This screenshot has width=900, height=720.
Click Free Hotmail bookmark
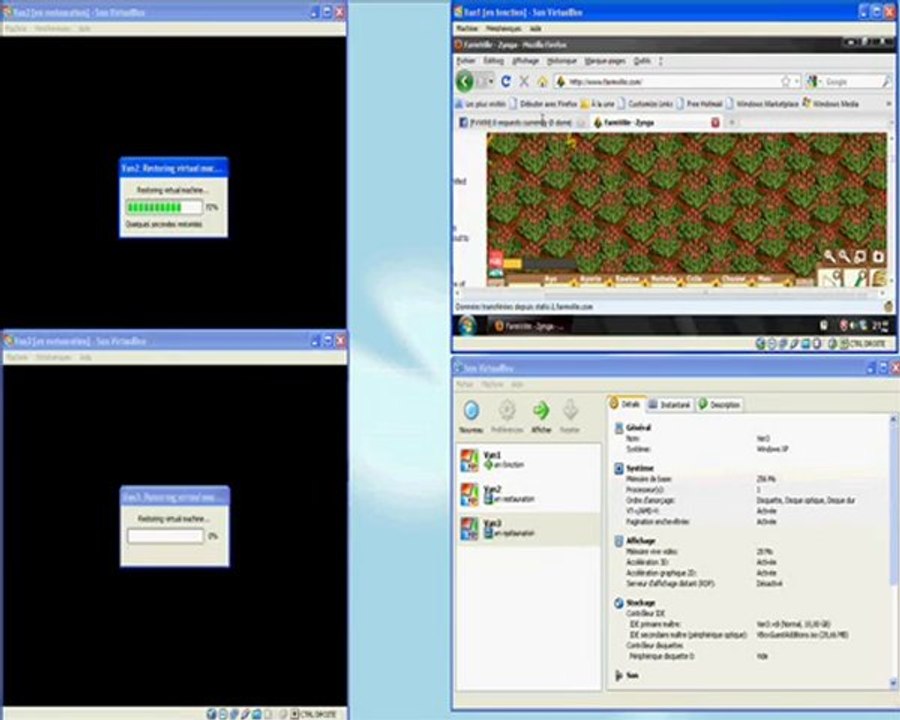(699, 104)
